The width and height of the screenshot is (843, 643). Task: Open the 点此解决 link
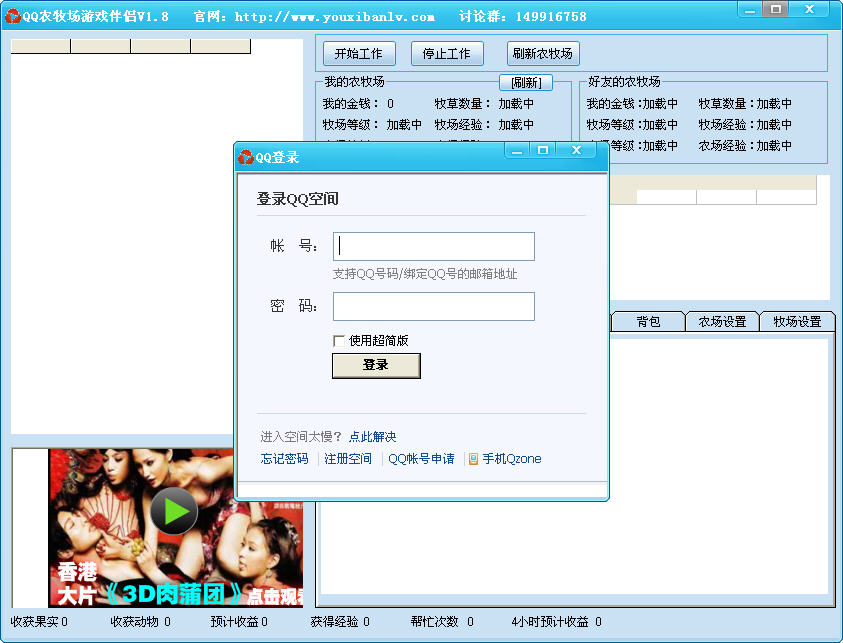pos(373,437)
